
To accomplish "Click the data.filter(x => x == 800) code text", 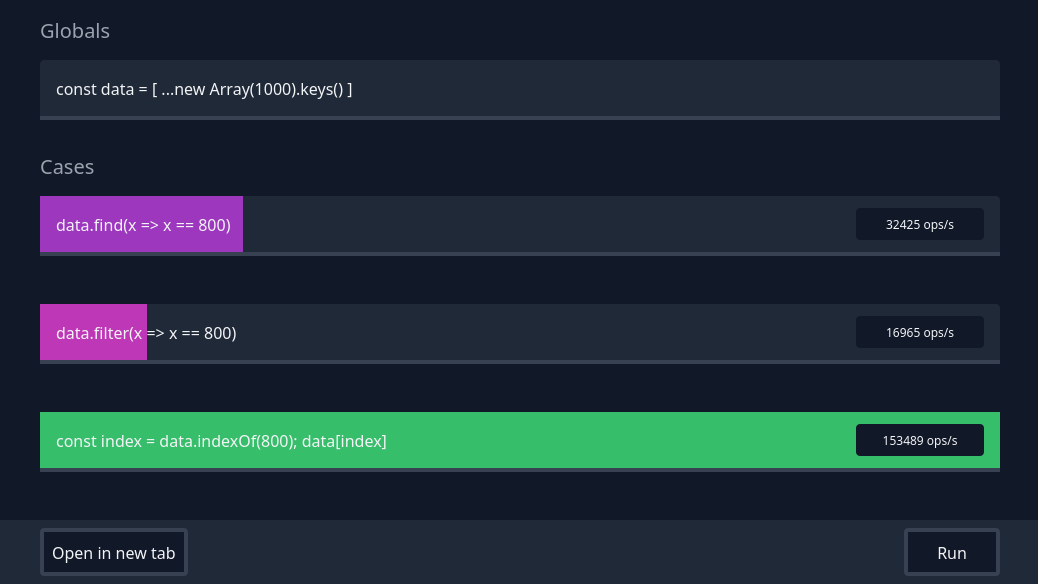I will tap(146, 333).
